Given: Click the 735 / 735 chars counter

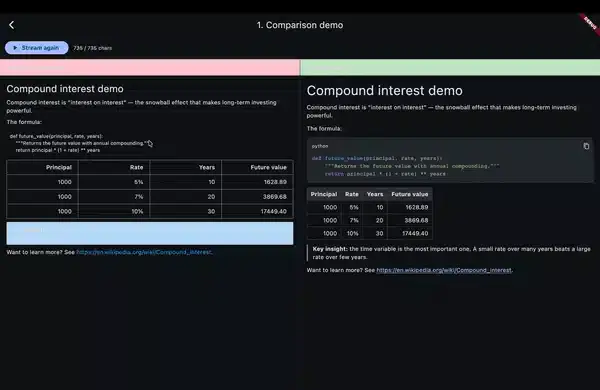Looking at the screenshot, I should pyautogui.click(x=93, y=48).
